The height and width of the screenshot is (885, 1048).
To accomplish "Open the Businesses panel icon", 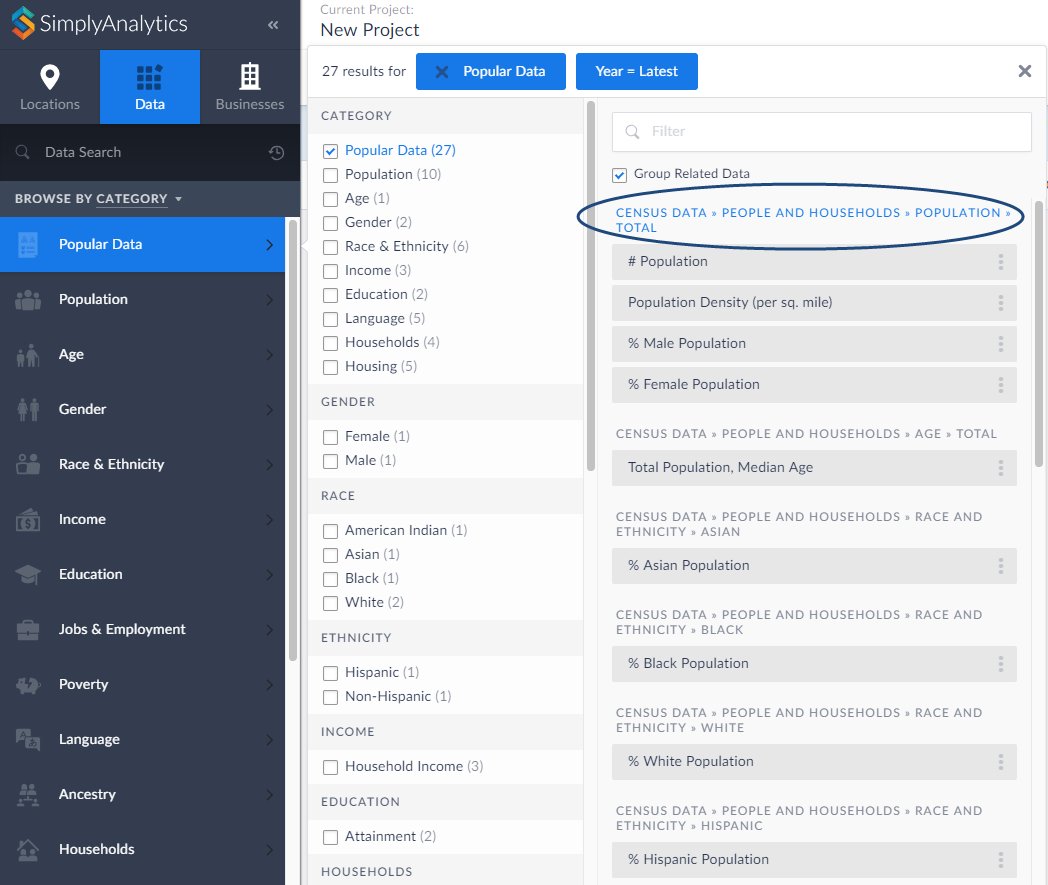I will [249, 75].
